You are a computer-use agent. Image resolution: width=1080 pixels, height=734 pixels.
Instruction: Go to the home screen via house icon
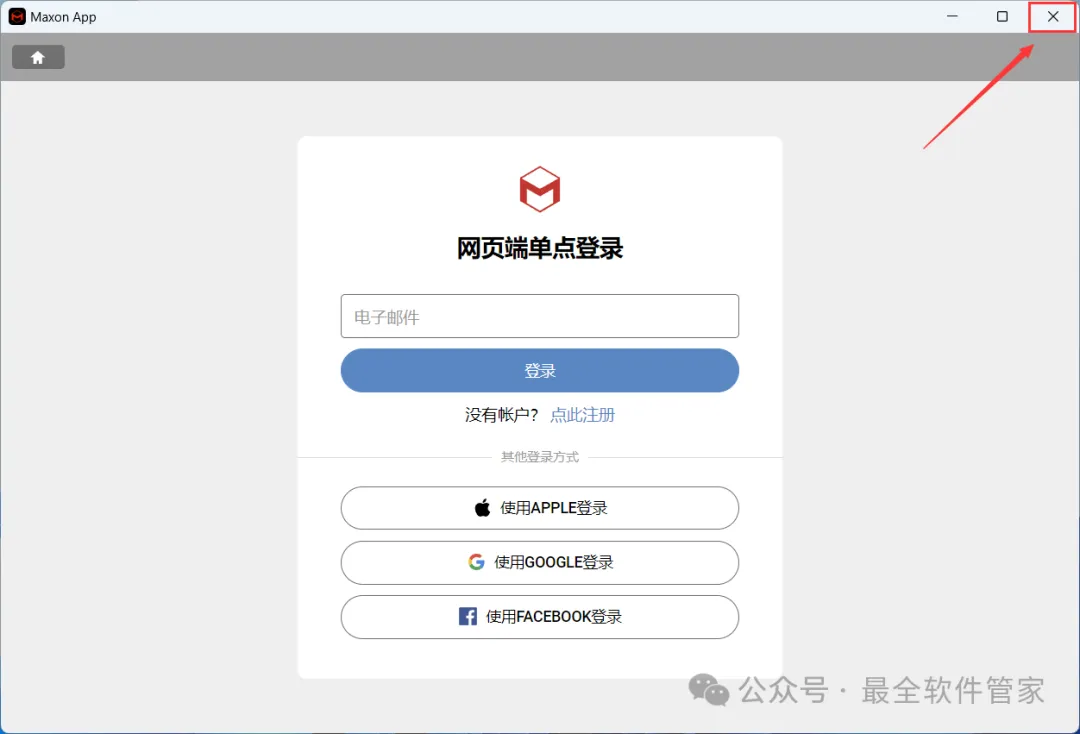click(x=38, y=57)
